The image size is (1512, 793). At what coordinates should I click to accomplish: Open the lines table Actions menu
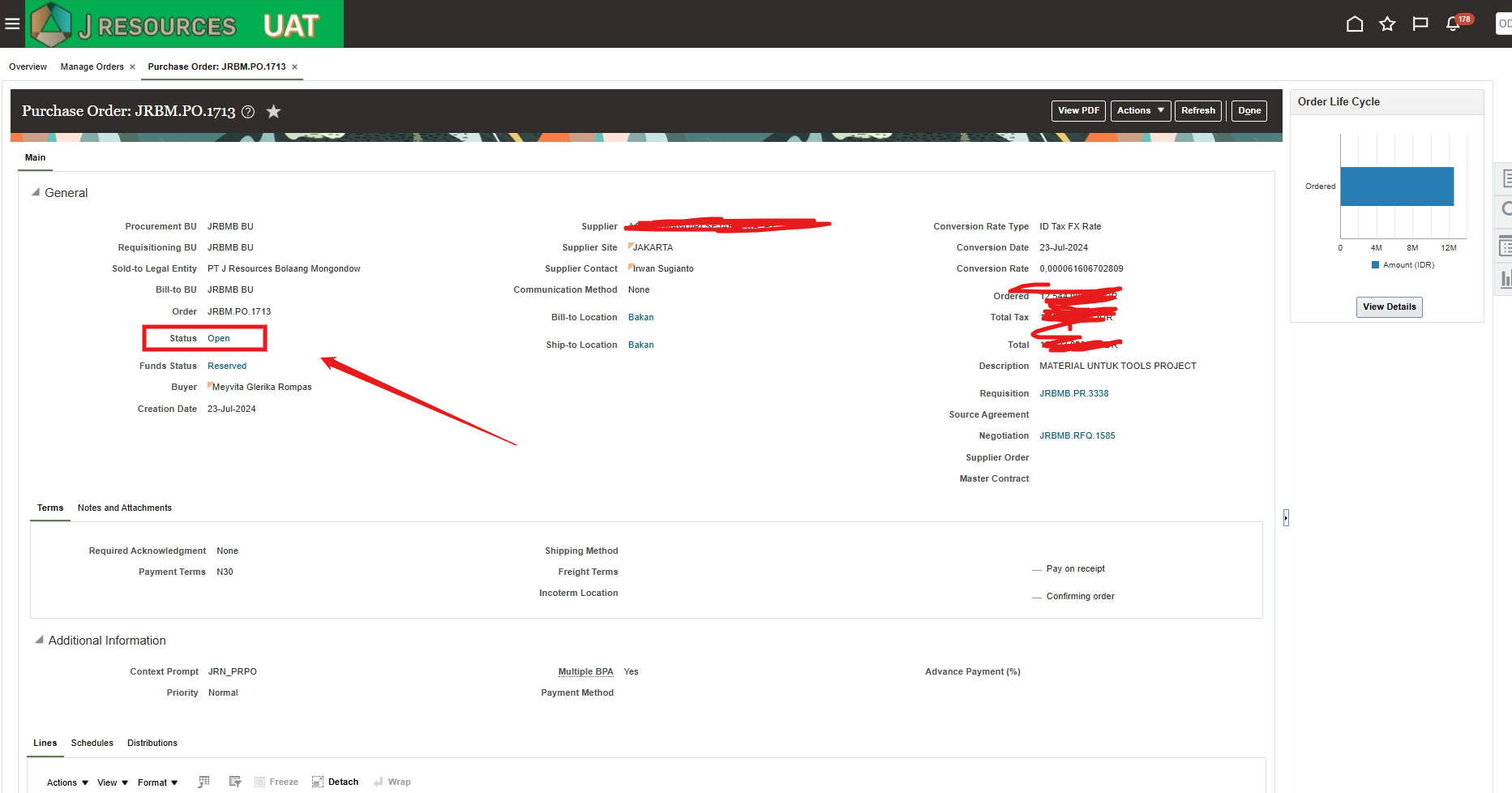(x=67, y=782)
